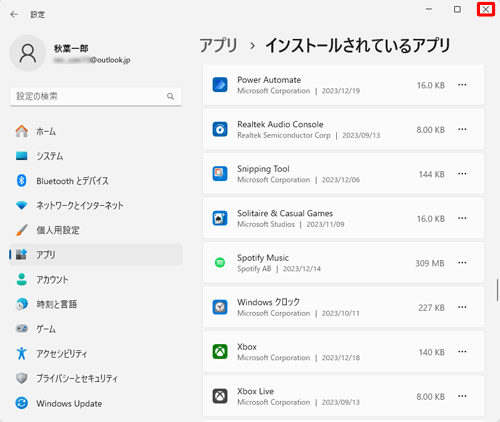500x422 pixels.
Task: Open more options for Xbox Live
Action: (462, 396)
